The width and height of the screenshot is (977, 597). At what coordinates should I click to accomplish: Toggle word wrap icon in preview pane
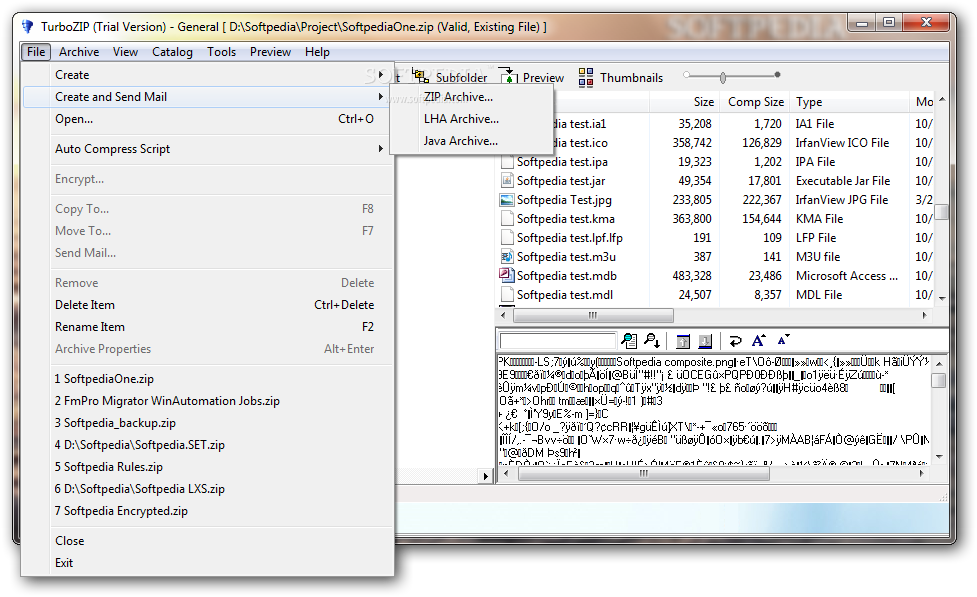(735, 341)
